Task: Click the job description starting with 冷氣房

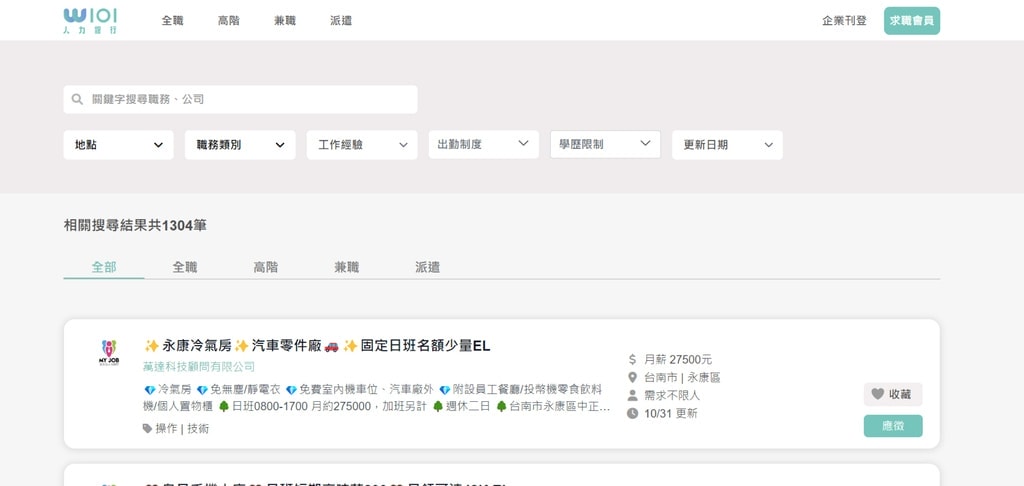Action: [x=377, y=398]
